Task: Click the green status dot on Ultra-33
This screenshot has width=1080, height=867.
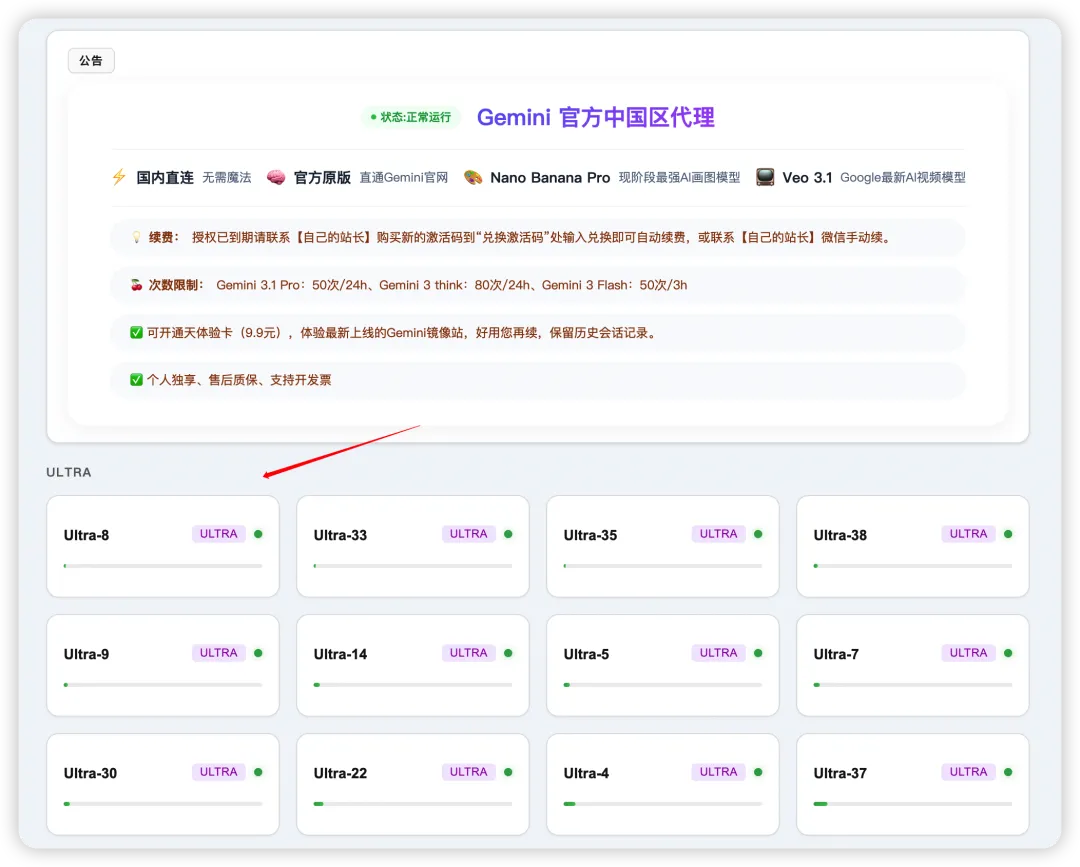Action: point(508,534)
